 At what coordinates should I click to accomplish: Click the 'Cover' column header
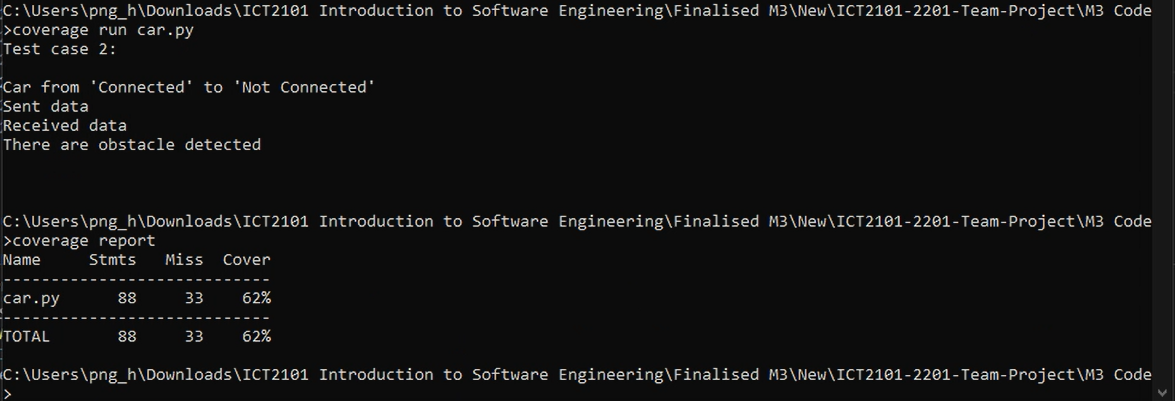pyautogui.click(x=247, y=260)
